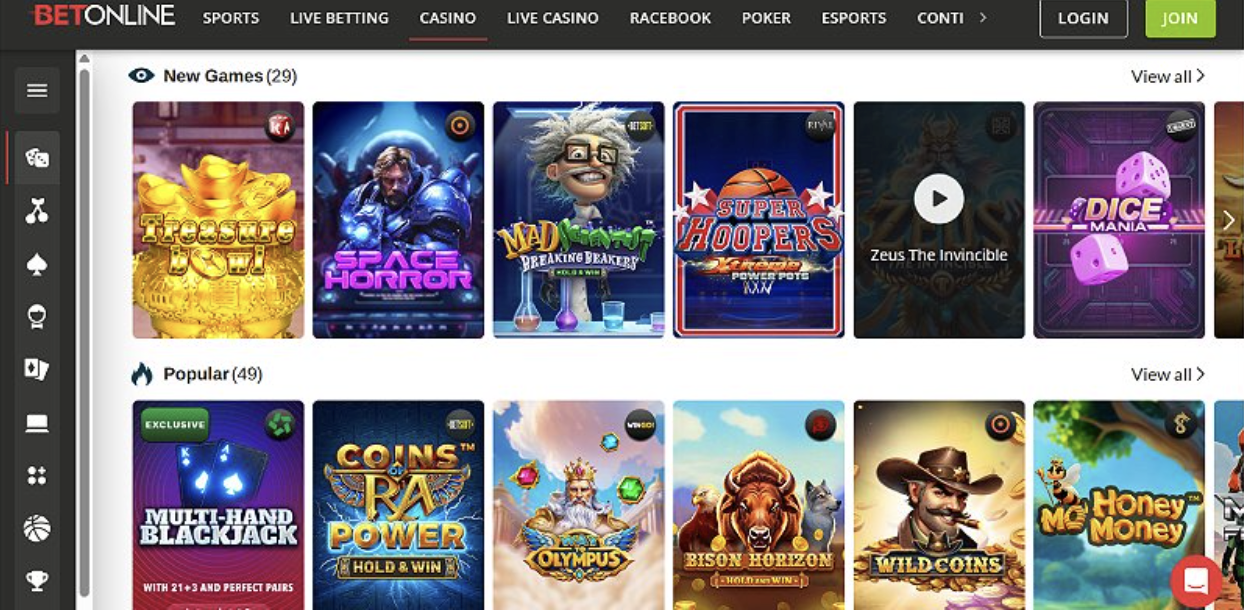This screenshot has width=1244, height=611.
Task: Open the Dice Mania game thumbnail
Action: (1119, 220)
